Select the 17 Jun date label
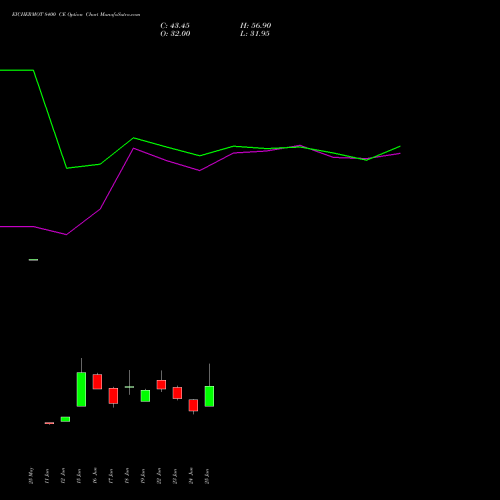 pos(112,476)
